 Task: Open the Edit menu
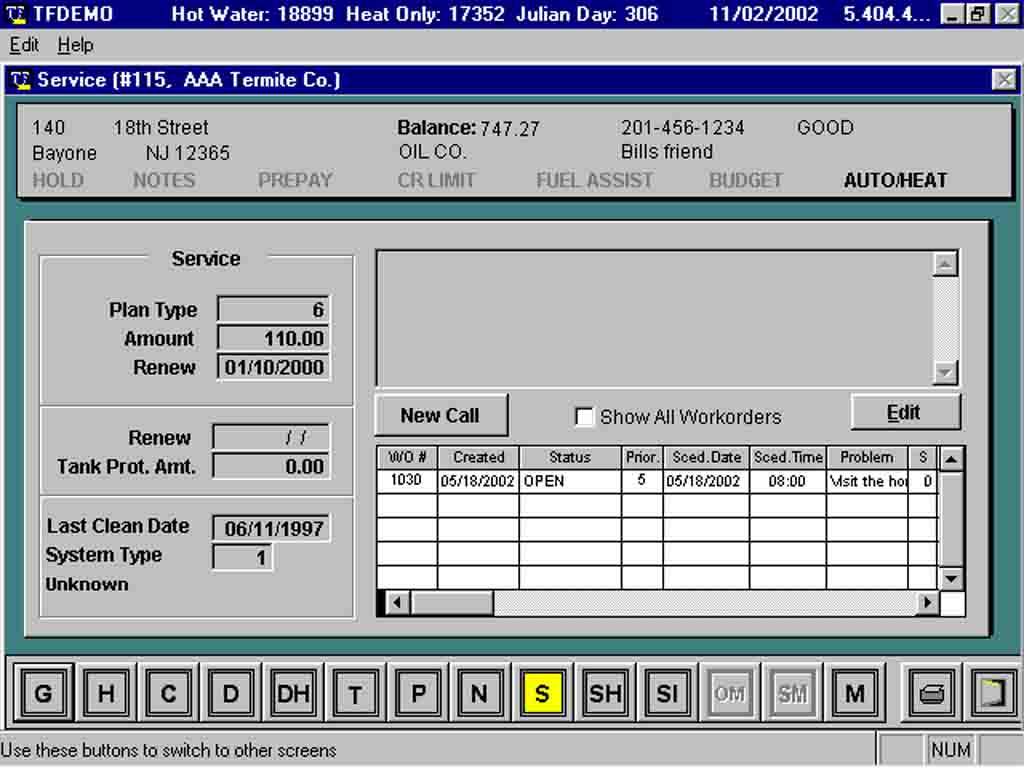[23, 45]
